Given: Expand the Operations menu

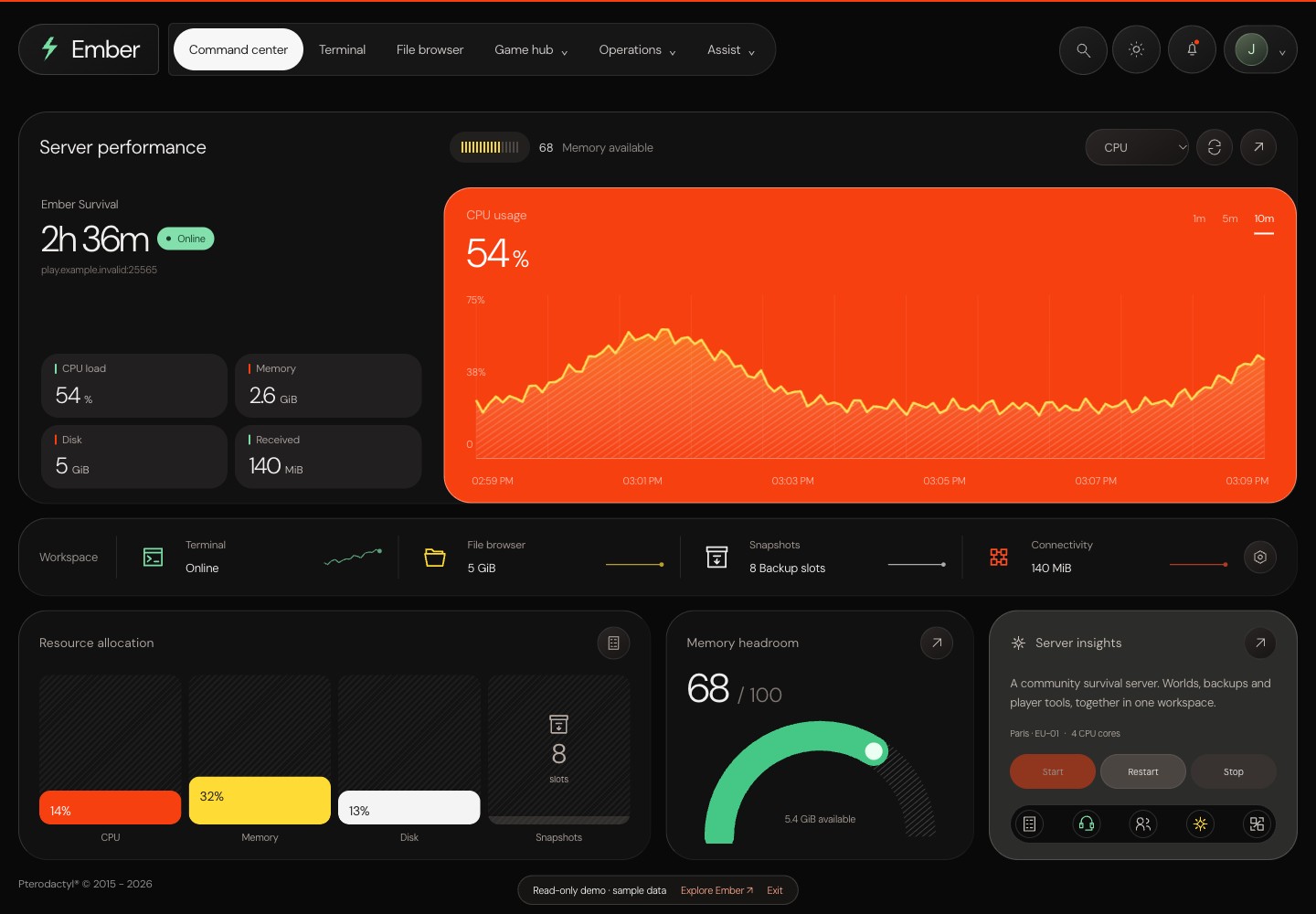Looking at the screenshot, I should (637, 50).
